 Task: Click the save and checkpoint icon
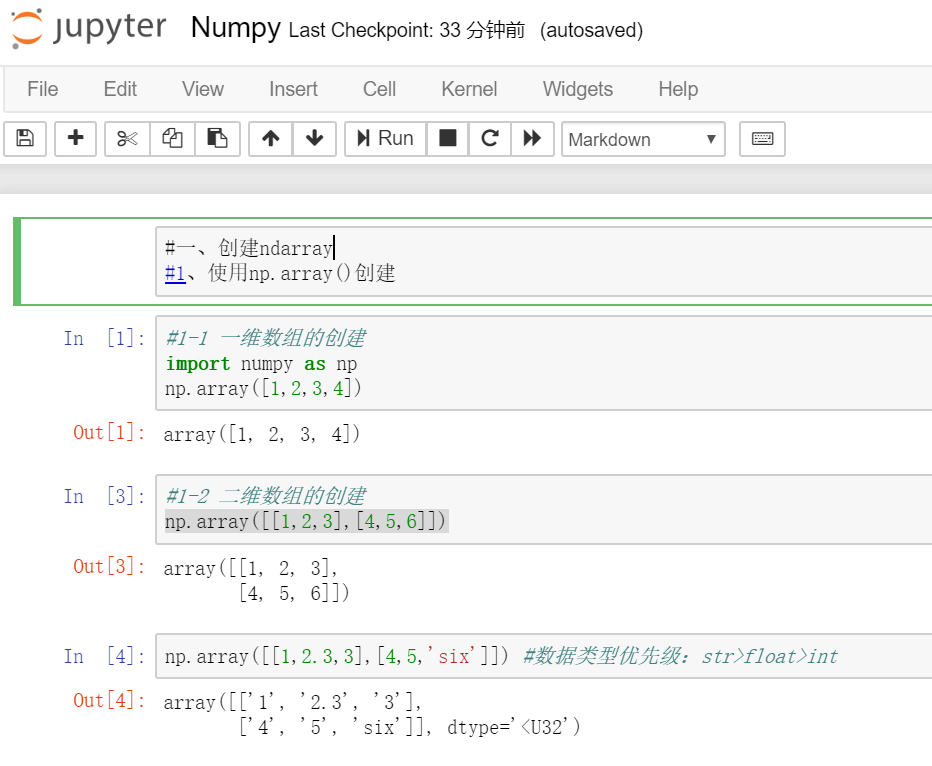25,138
